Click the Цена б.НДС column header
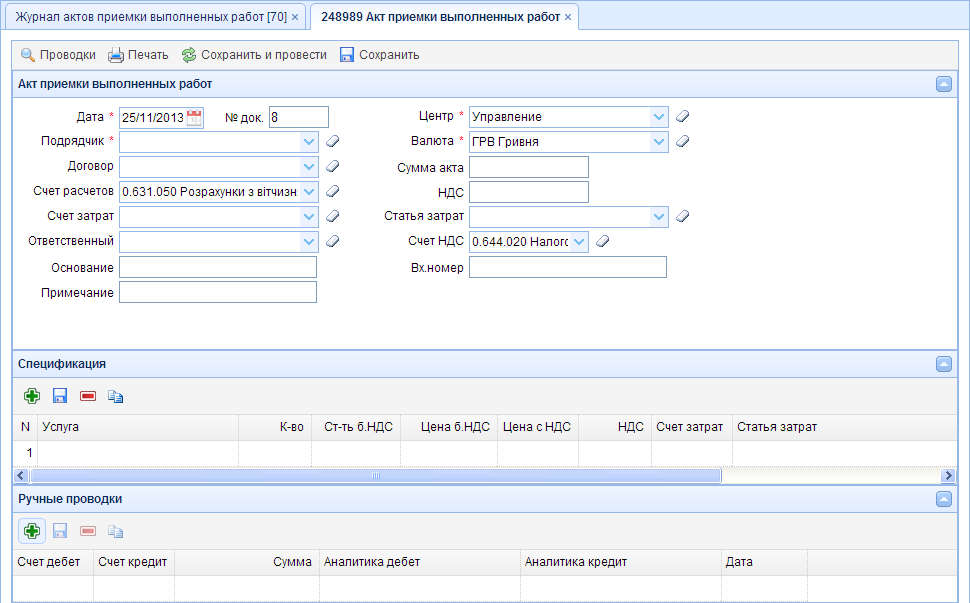Screen dimensions: 970x603 pos(449,427)
